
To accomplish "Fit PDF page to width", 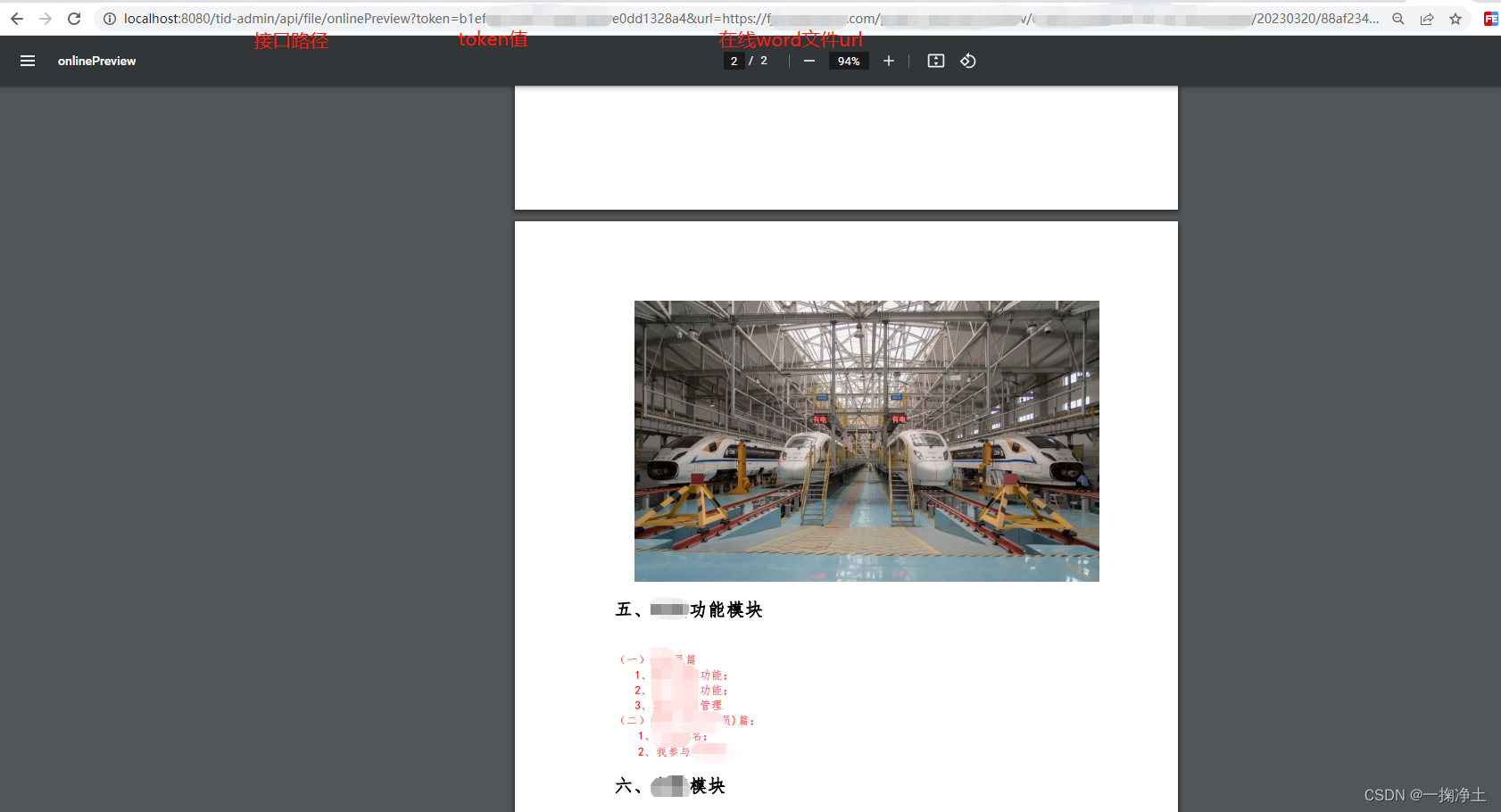I will click(935, 61).
